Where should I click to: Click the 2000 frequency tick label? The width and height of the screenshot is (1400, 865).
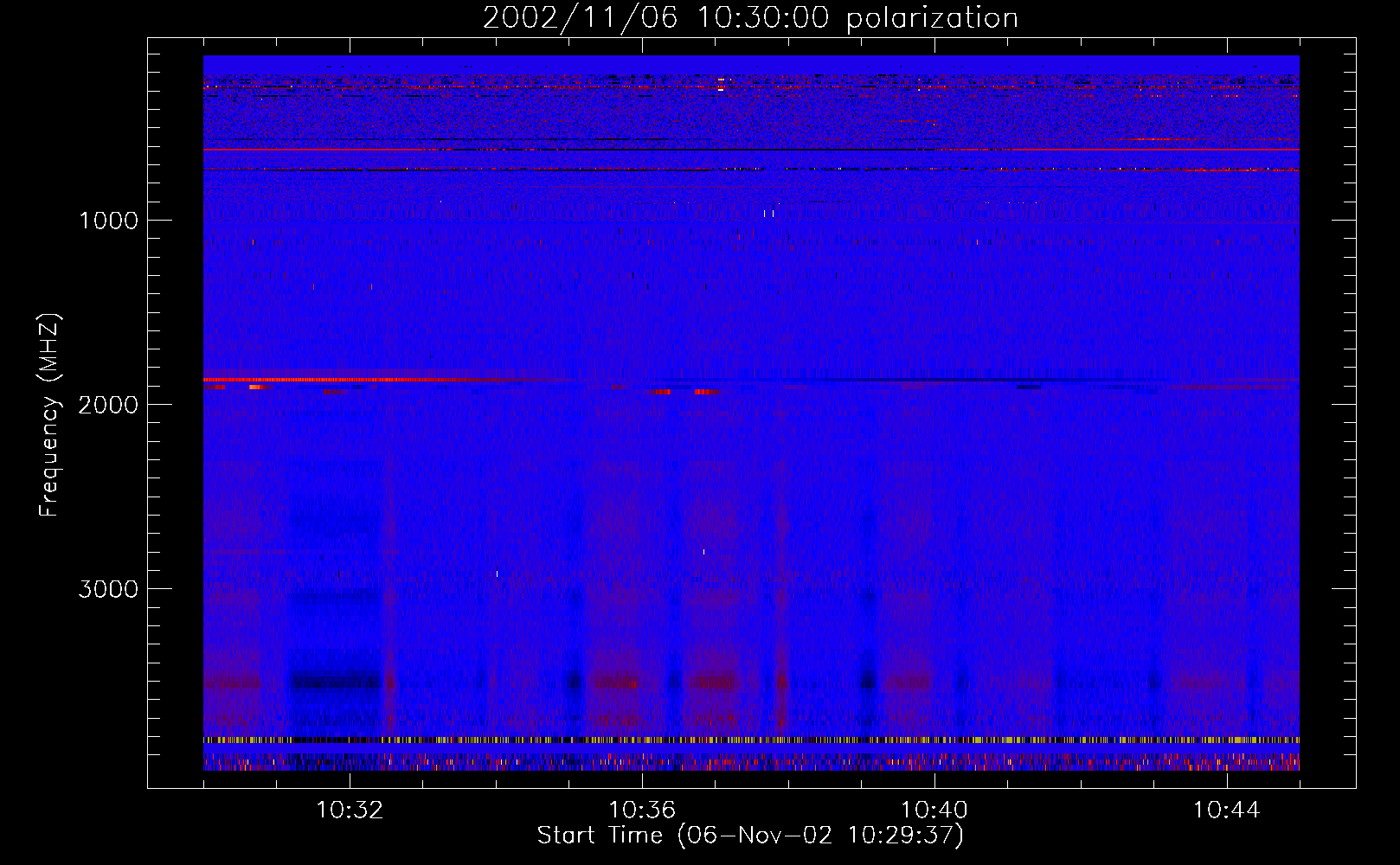pos(109,405)
